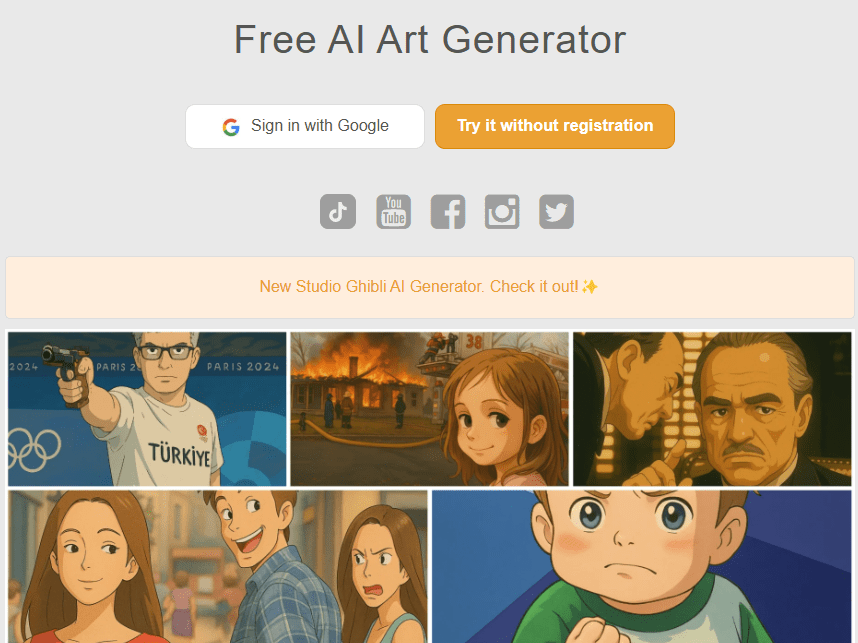
Task: View the Godfather whispering scene artwork
Action: (712, 409)
